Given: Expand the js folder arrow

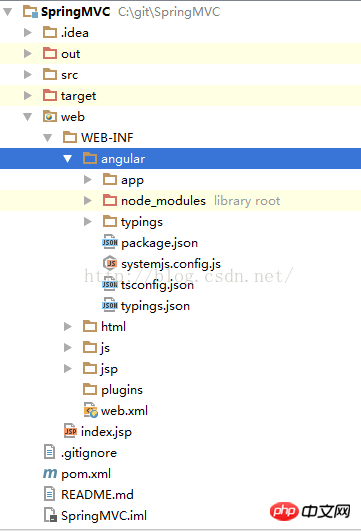Looking at the screenshot, I should [x=68, y=347].
